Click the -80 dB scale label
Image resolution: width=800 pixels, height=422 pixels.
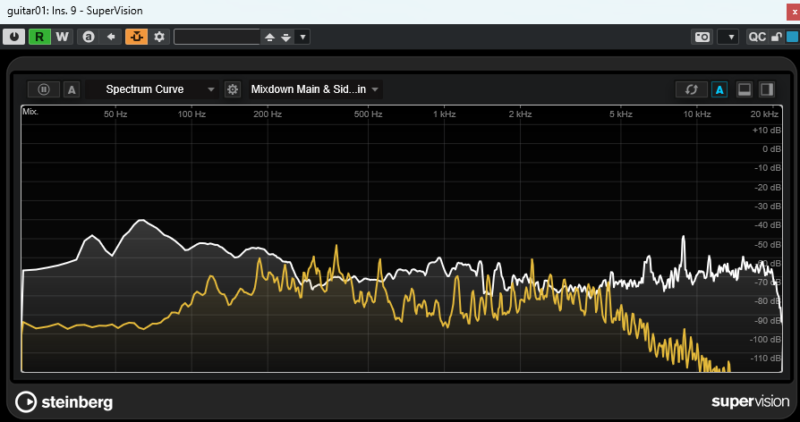pos(768,301)
